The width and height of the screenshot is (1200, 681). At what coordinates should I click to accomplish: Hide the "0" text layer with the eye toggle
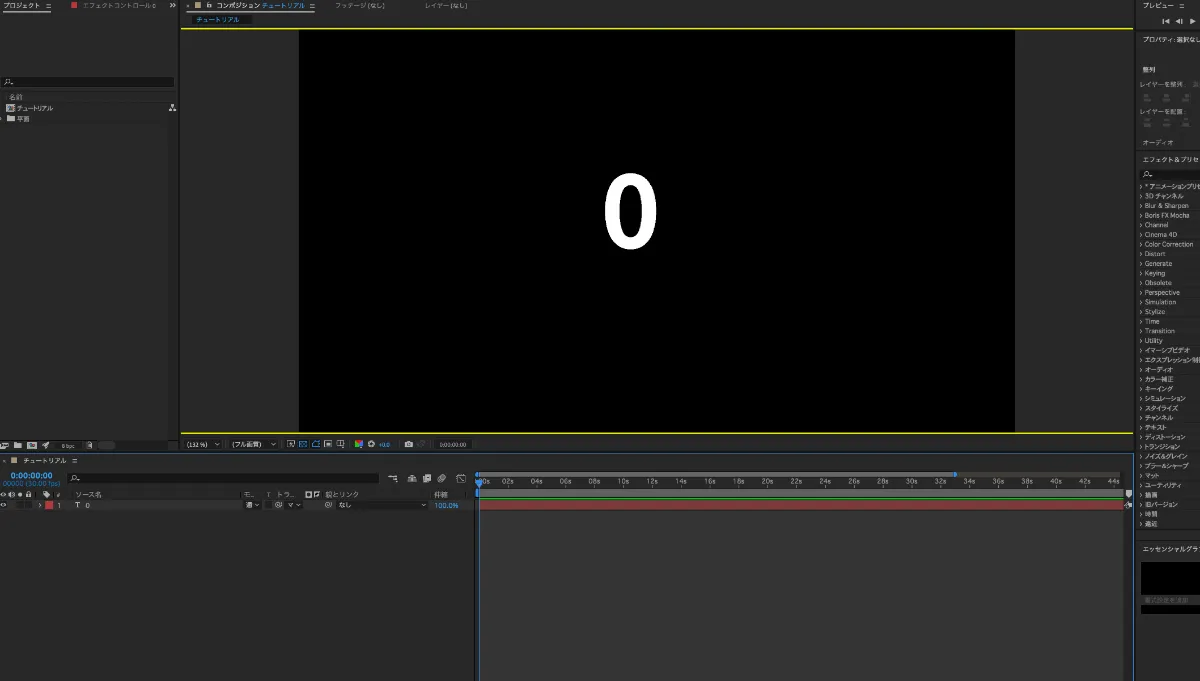tap(5, 505)
